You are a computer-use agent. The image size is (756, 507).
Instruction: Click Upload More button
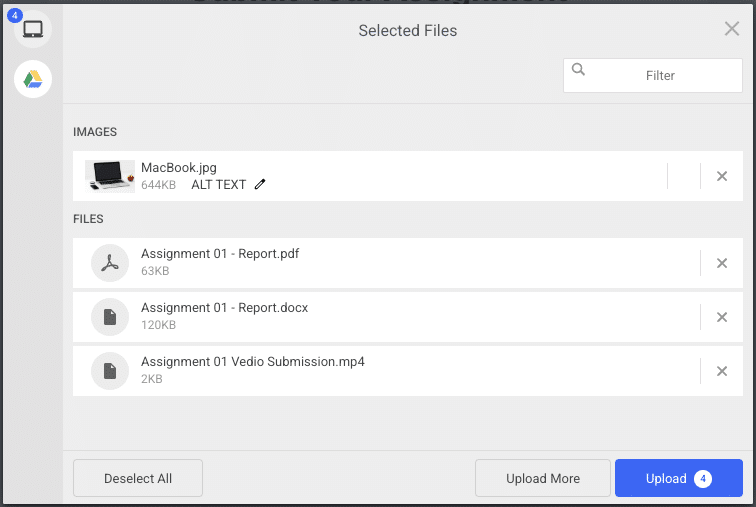click(x=543, y=478)
